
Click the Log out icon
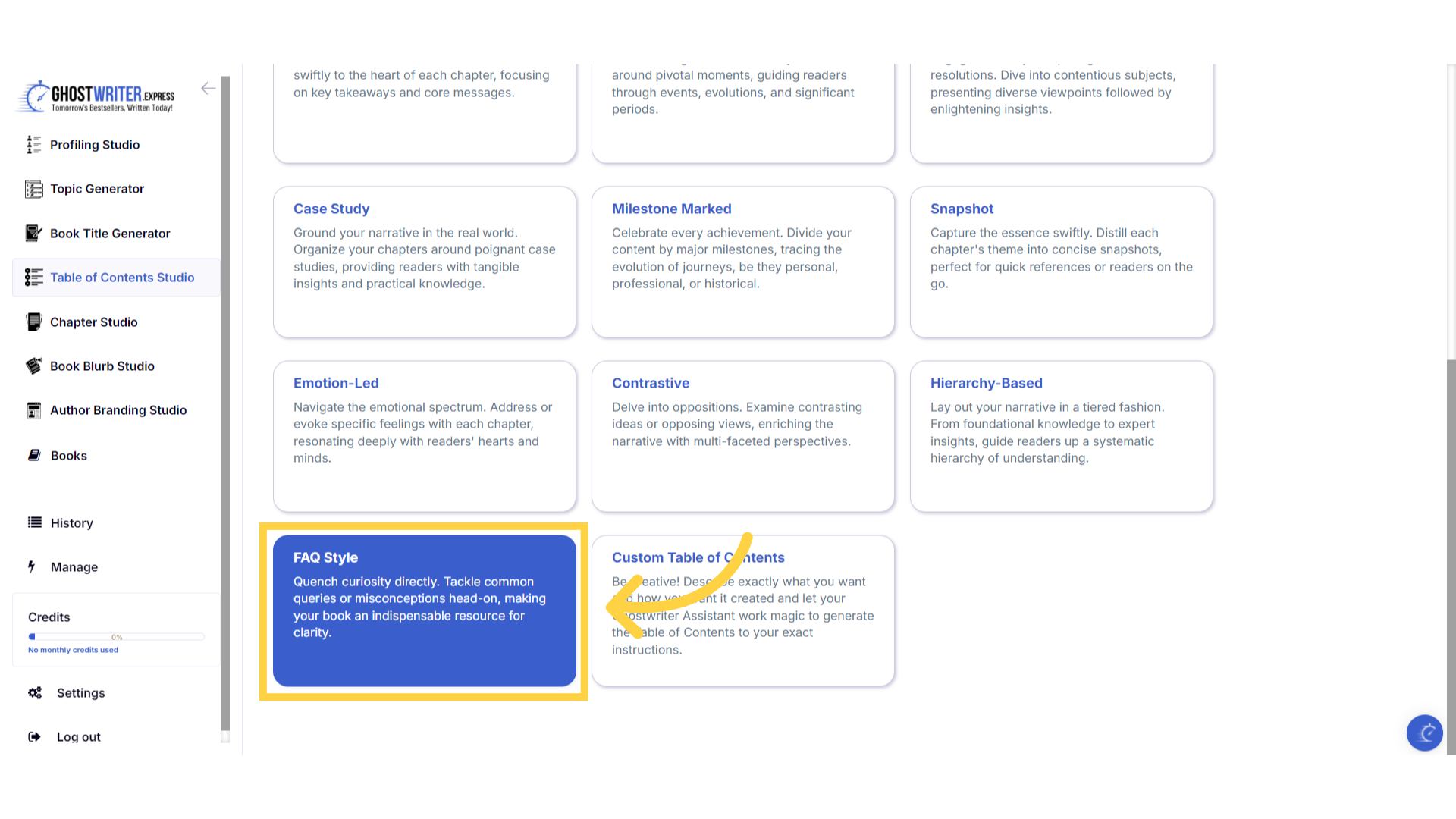(x=34, y=737)
